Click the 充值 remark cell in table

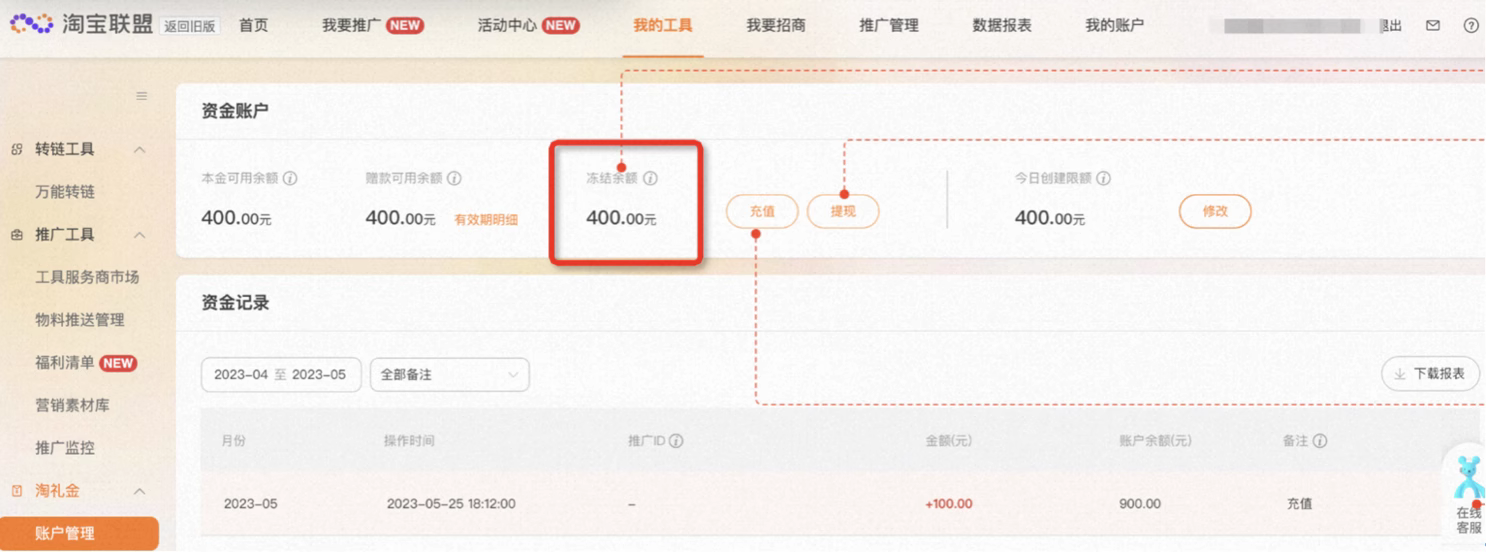(1299, 504)
